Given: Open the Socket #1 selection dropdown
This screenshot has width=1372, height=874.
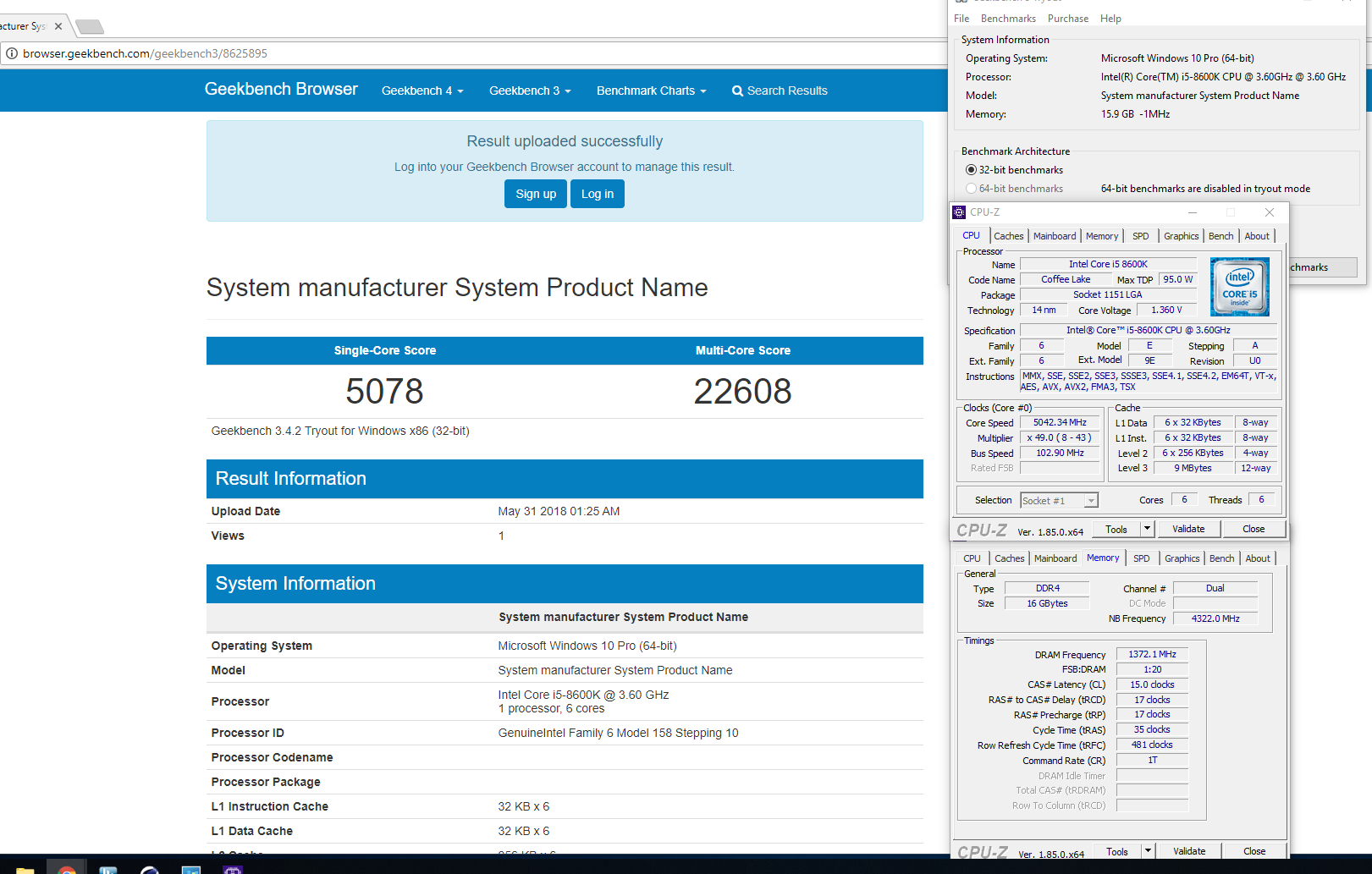Looking at the screenshot, I should point(1059,501).
